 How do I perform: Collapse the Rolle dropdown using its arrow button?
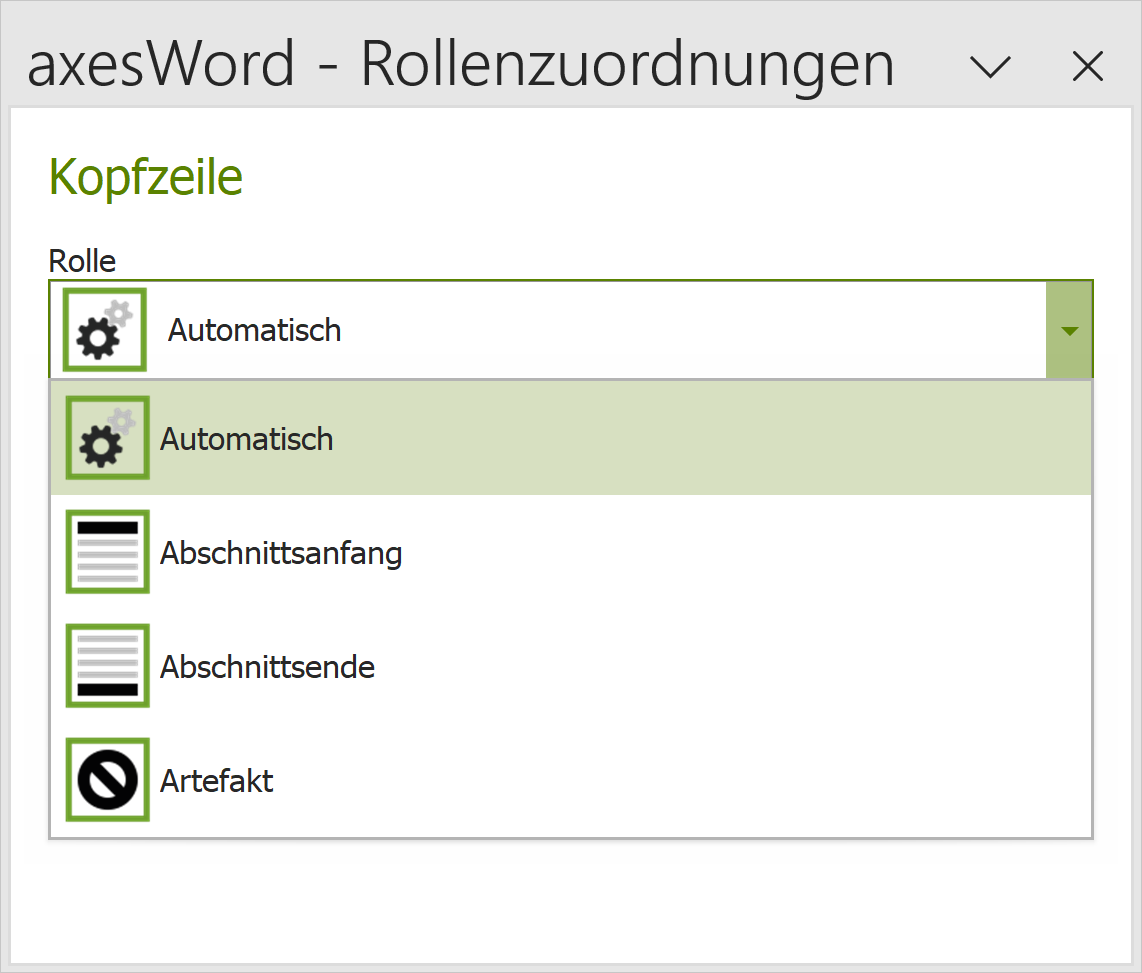[x=1069, y=330]
